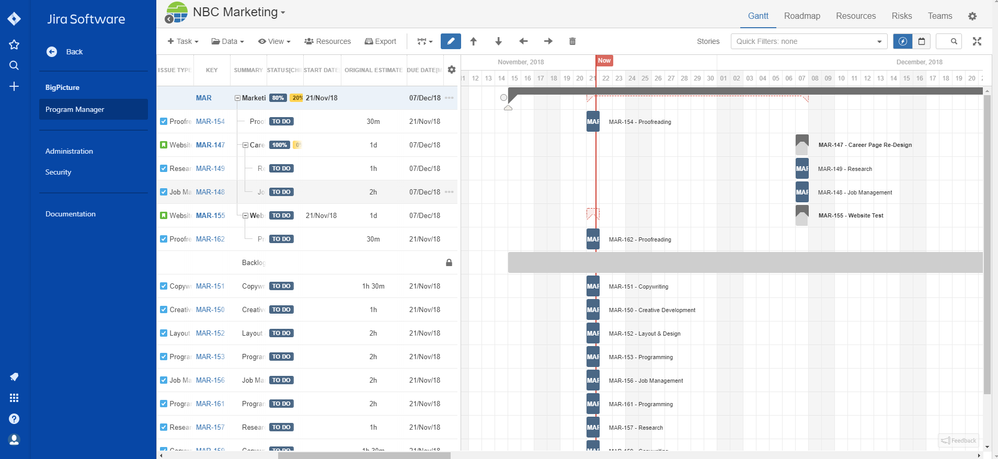
Task: Open program settings gear next to Teams
Action: (x=973, y=17)
